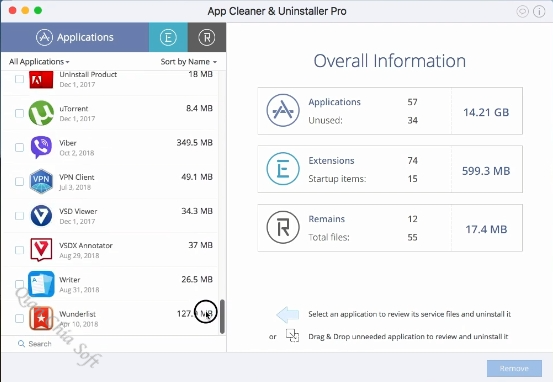553x382 pixels.
Task: Select the Writer app checkbox
Action: click(x=19, y=284)
